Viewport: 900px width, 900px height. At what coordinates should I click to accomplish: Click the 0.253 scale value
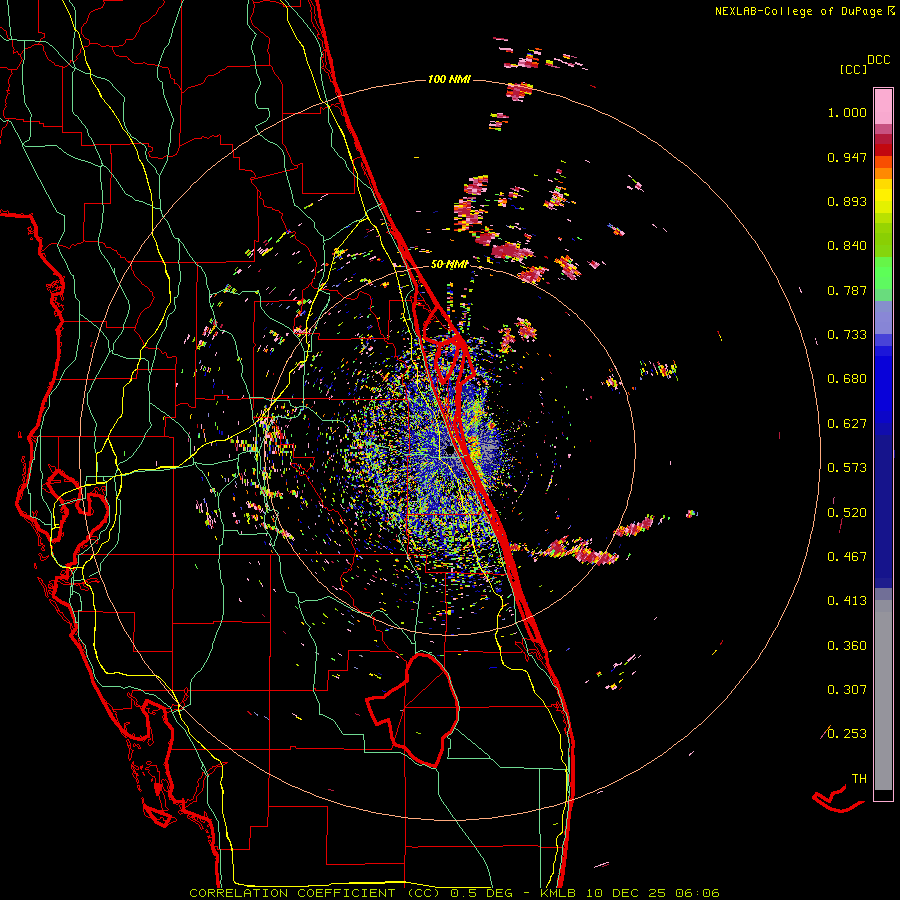click(847, 734)
